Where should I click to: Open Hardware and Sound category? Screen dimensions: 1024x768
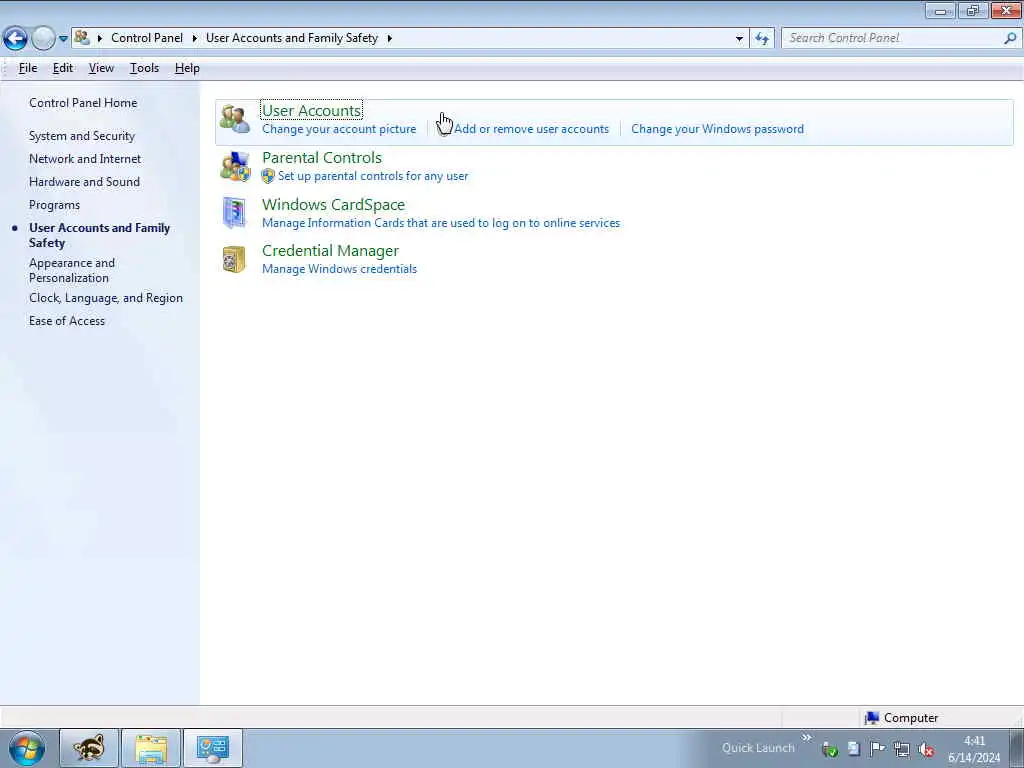point(84,182)
